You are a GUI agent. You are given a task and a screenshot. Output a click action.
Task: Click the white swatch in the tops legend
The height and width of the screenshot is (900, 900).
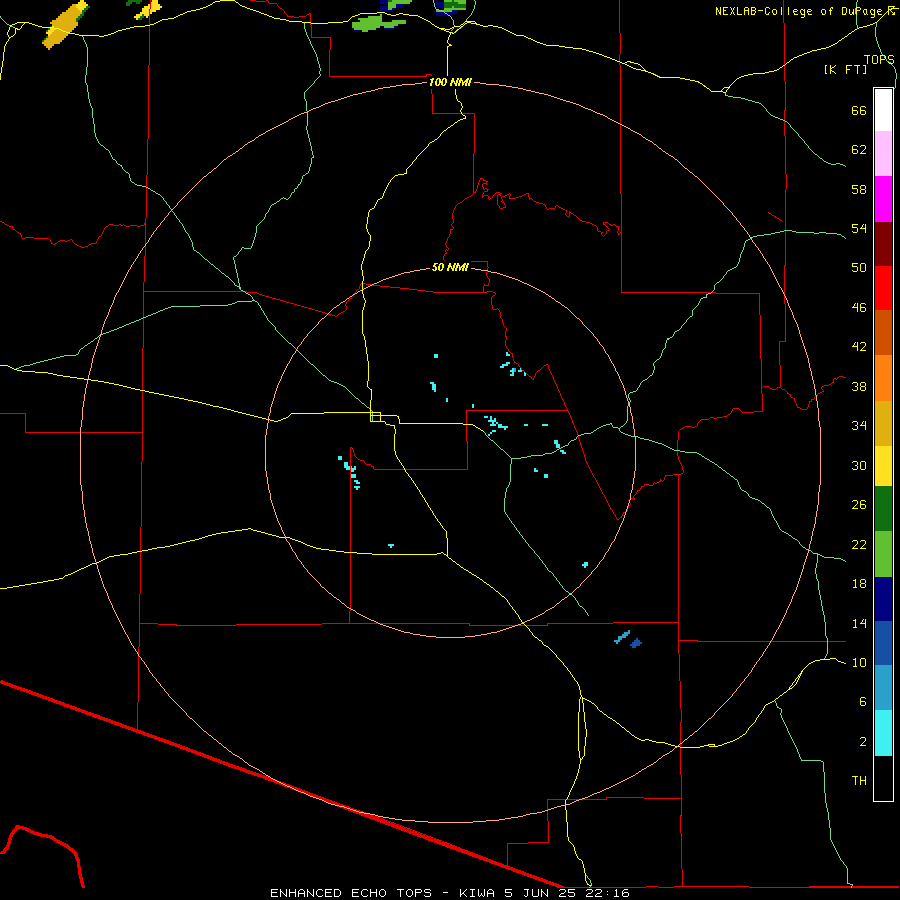point(883,110)
